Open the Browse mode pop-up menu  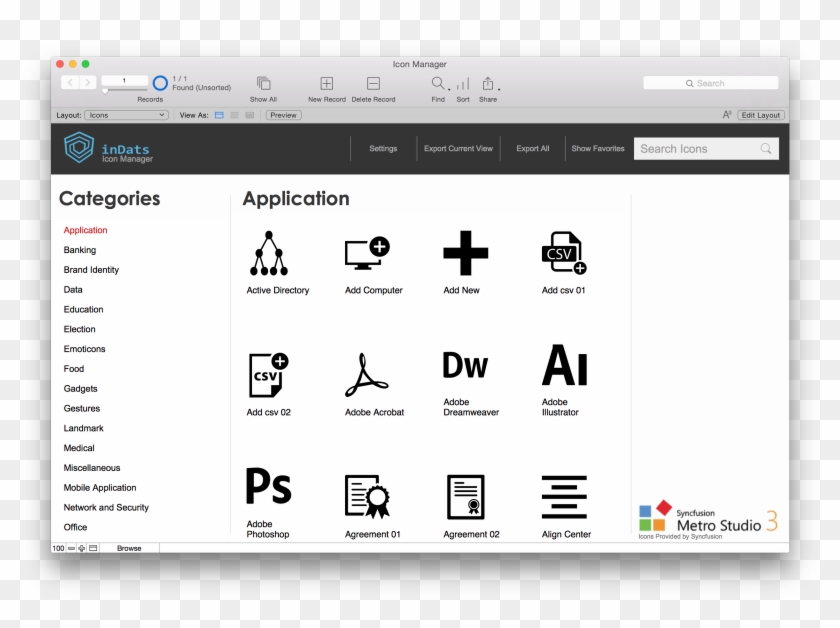129,548
